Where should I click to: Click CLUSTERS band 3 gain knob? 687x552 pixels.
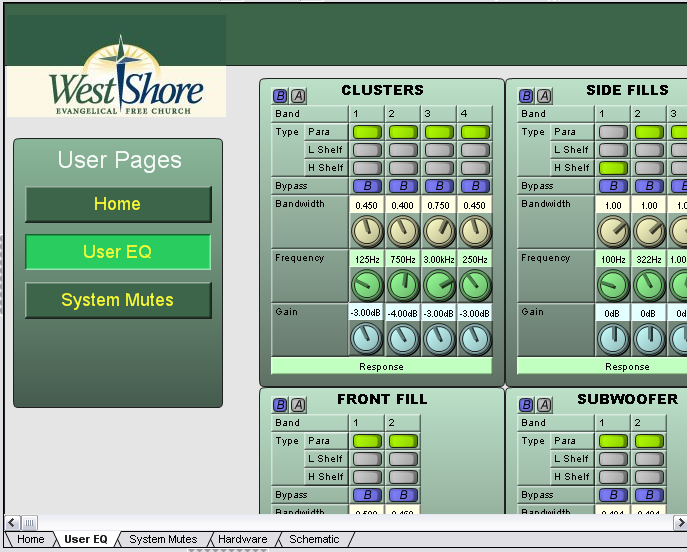439,339
